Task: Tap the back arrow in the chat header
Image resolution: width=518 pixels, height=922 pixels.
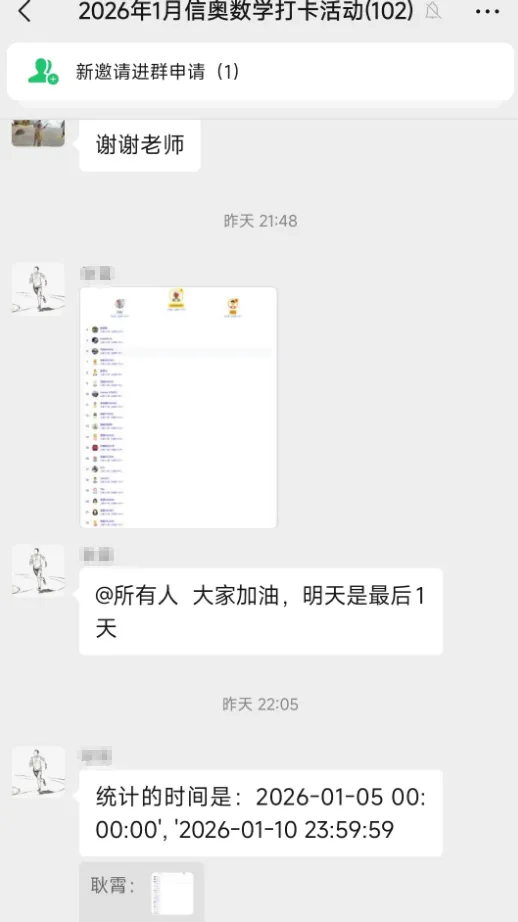Action: point(25,11)
